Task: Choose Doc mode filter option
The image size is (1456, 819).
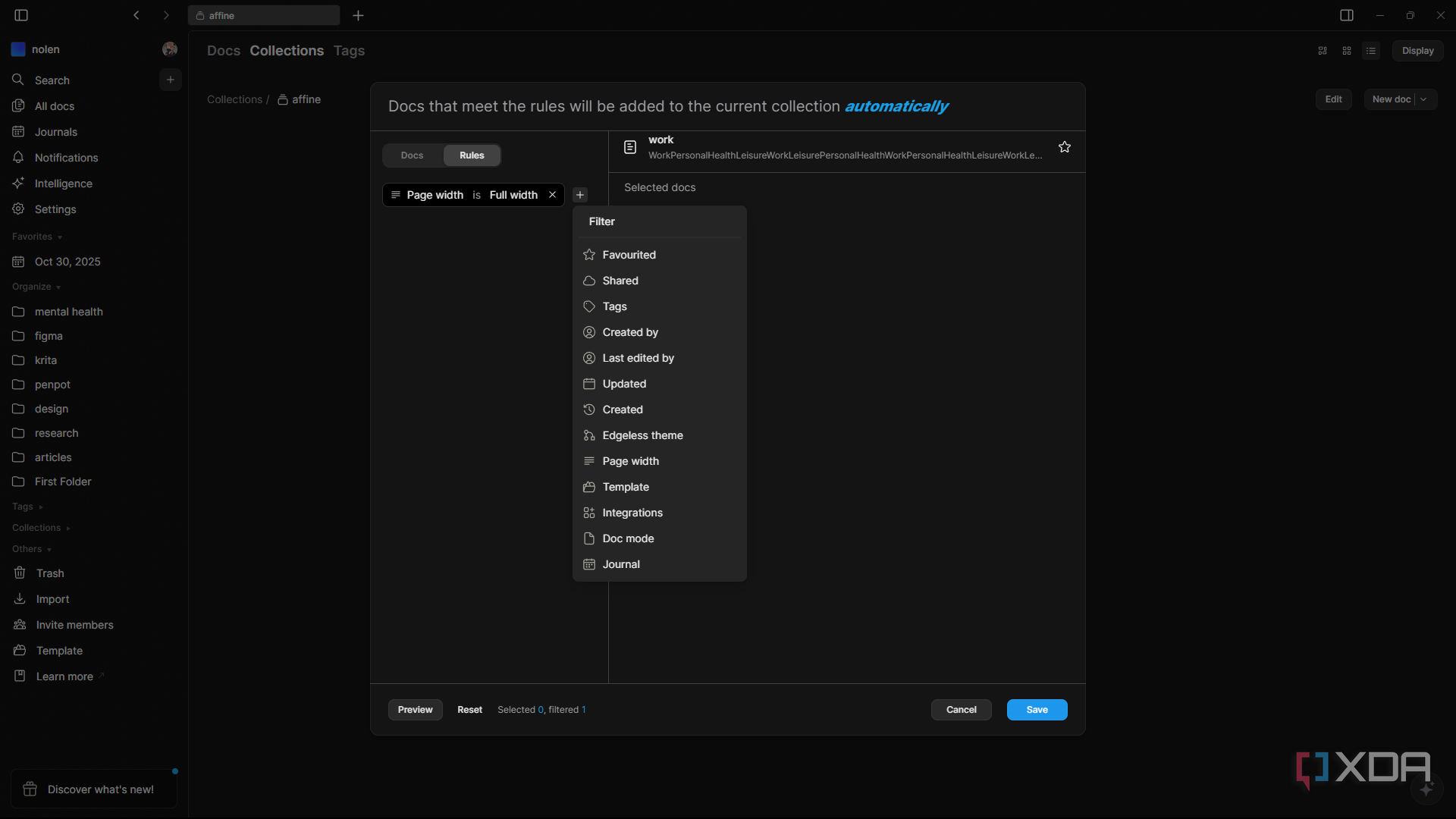Action: coord(660,538)
